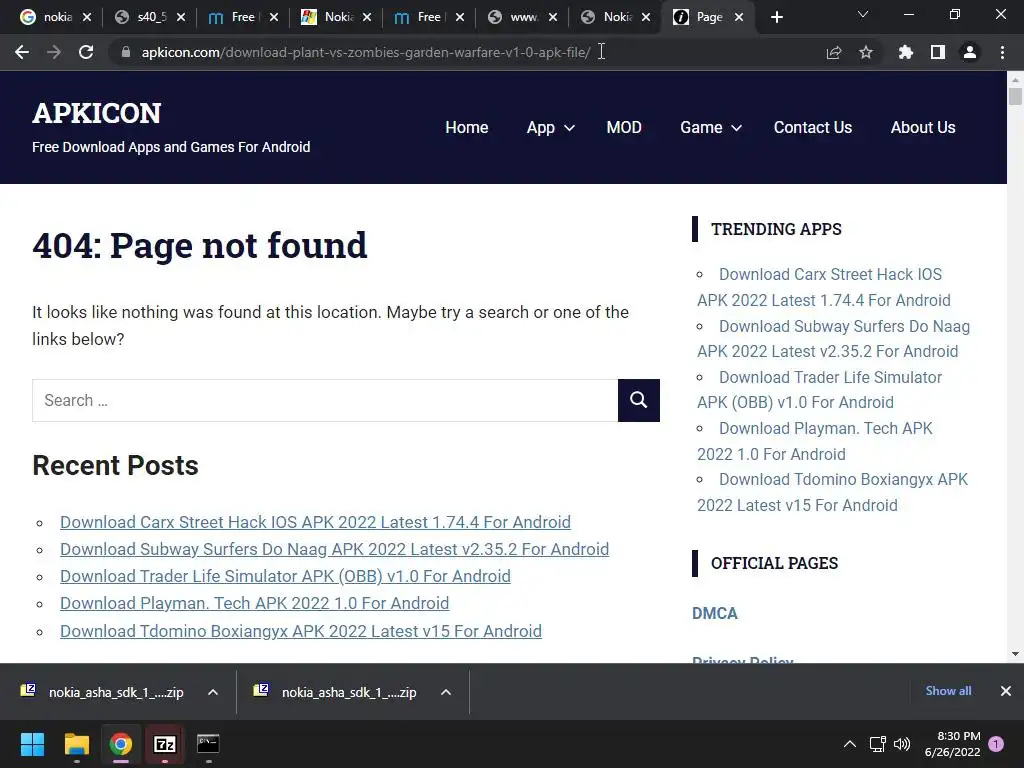Open Chrome's three-dot menu
Image resolution: width=1024 pixels, height=768 pixels.
[1002, 52]
